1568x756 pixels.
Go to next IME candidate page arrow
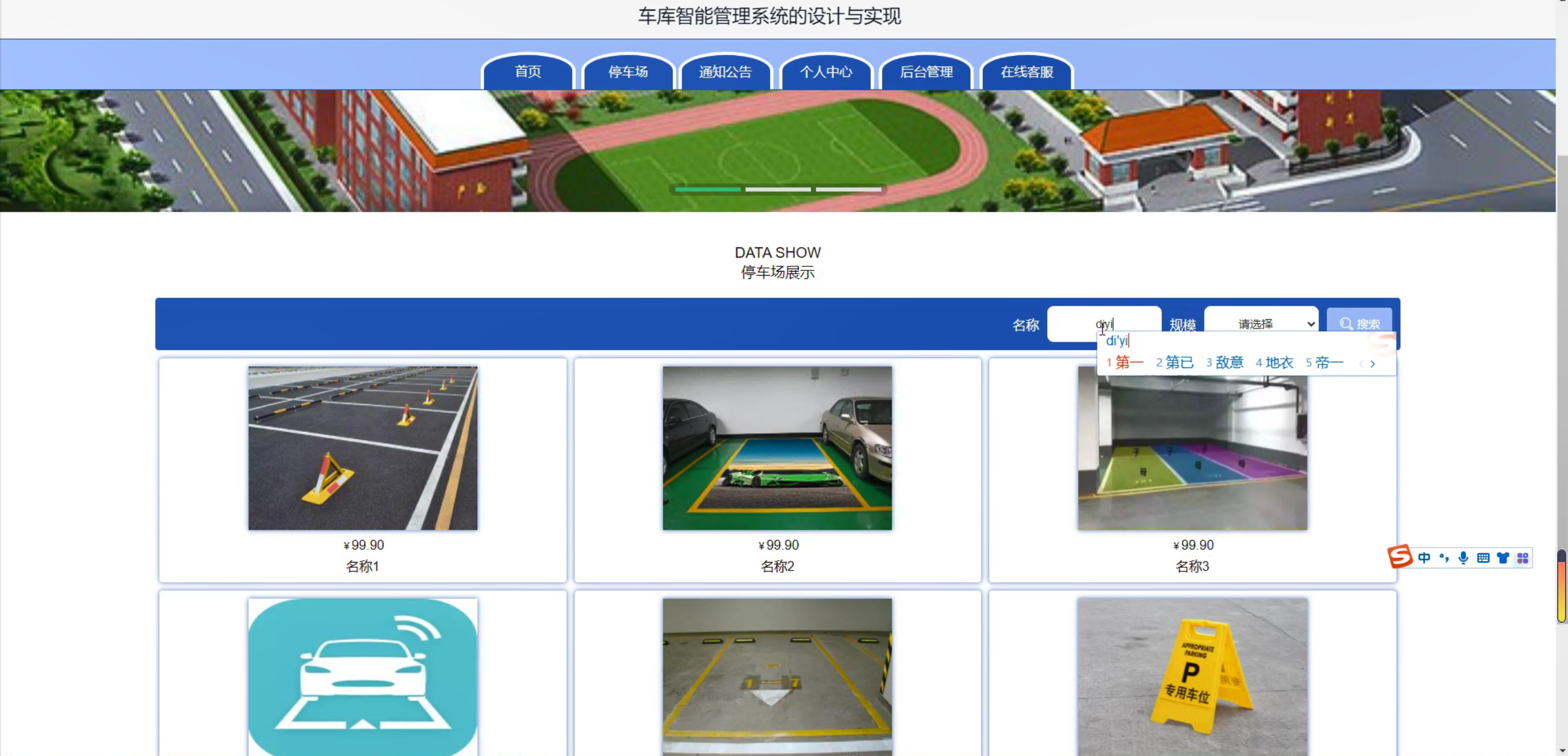point(1372,364)
